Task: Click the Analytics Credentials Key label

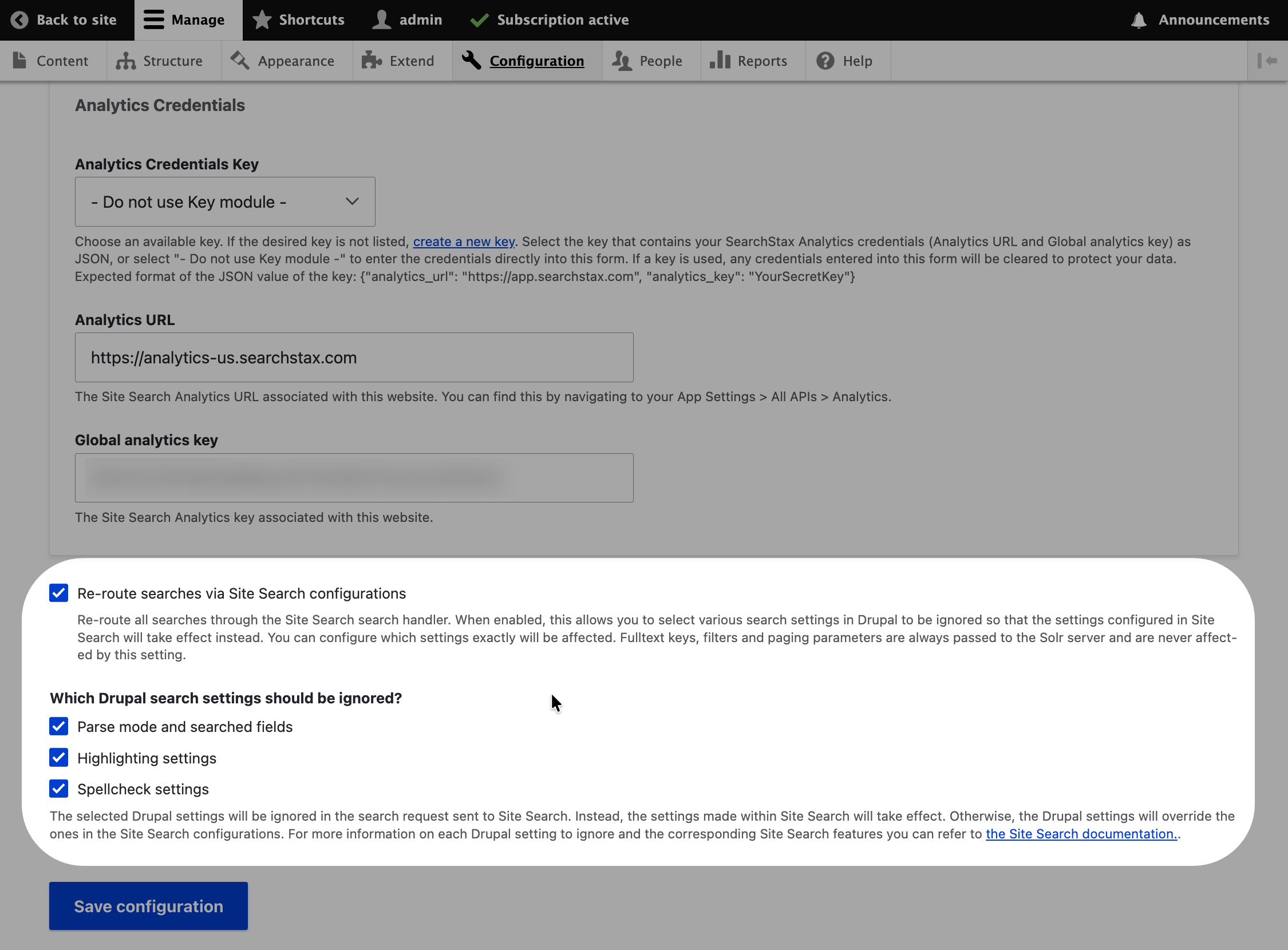Action: pos(167,164)
